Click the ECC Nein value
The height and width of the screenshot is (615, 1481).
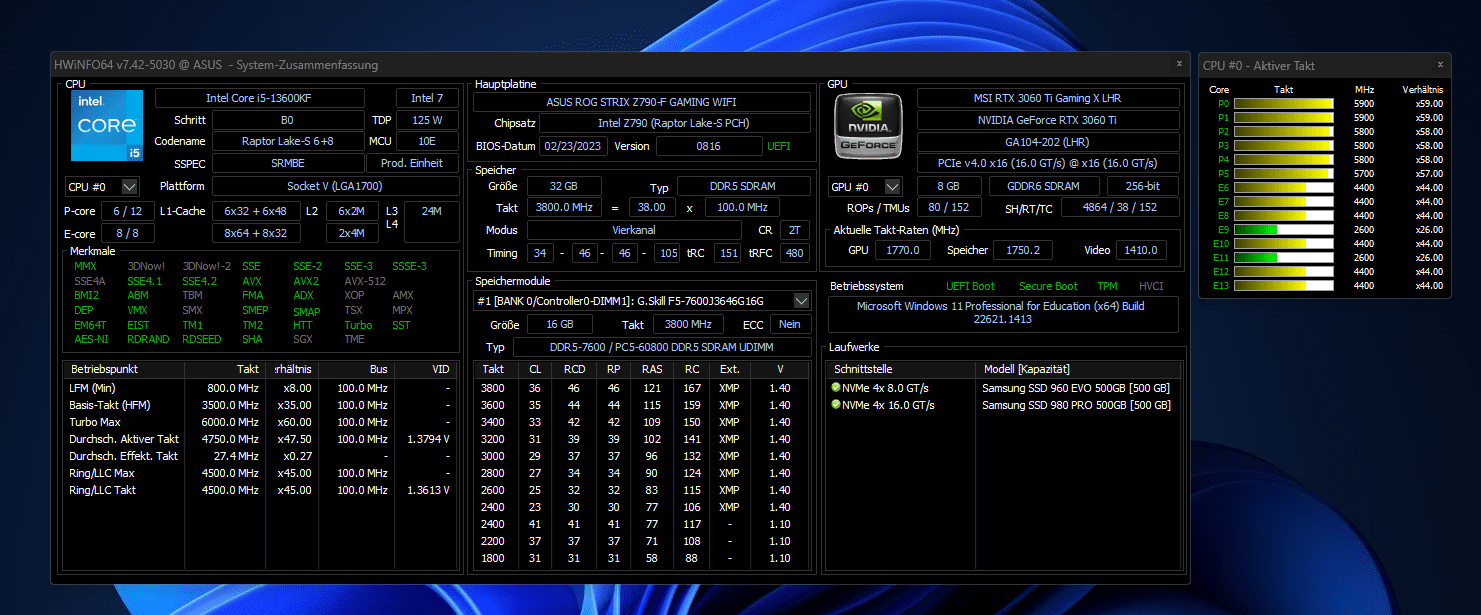click(x=790, y=325)
